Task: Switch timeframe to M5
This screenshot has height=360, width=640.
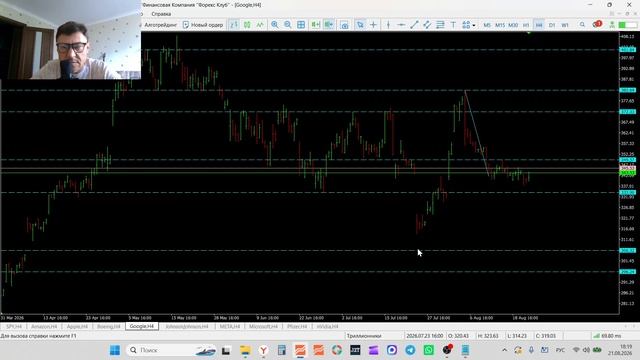Action: coord(487,25)
